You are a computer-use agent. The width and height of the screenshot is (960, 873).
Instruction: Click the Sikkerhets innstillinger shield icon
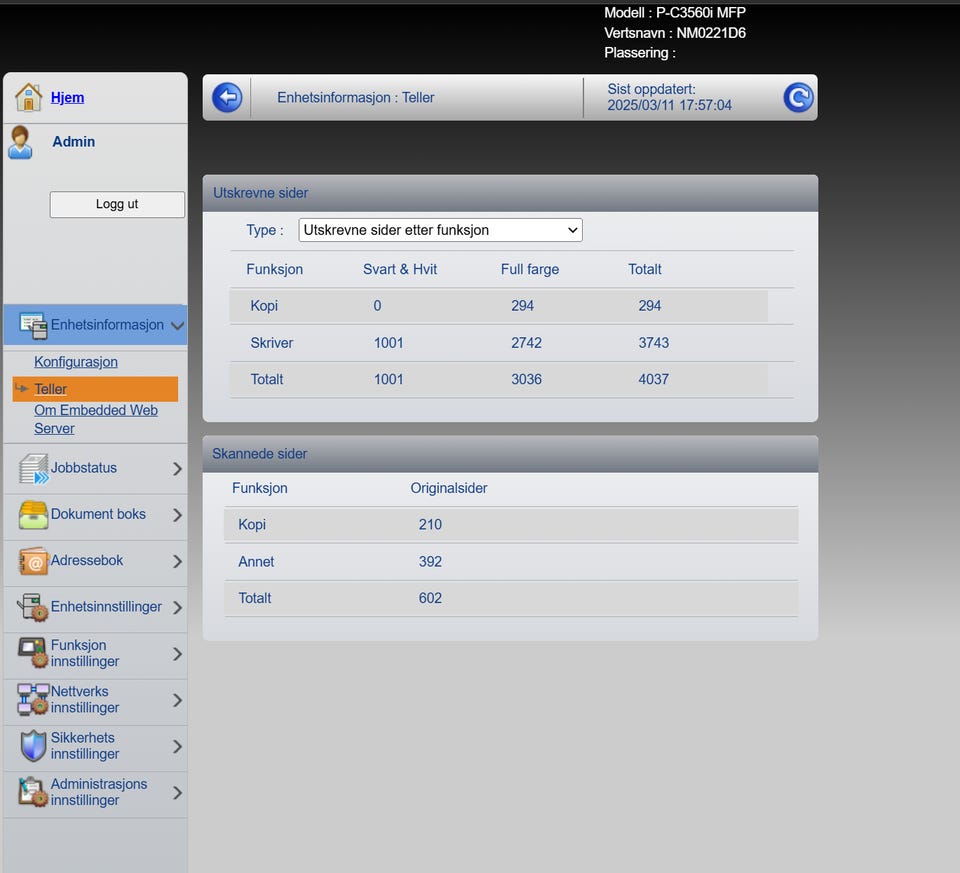tap(33, 746)
